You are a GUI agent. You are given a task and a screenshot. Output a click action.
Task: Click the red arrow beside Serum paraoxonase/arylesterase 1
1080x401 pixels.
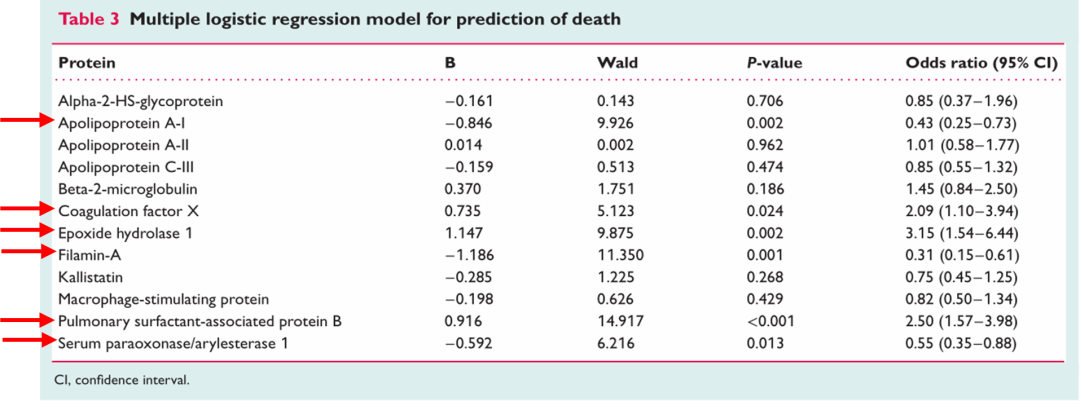point(27,341)
